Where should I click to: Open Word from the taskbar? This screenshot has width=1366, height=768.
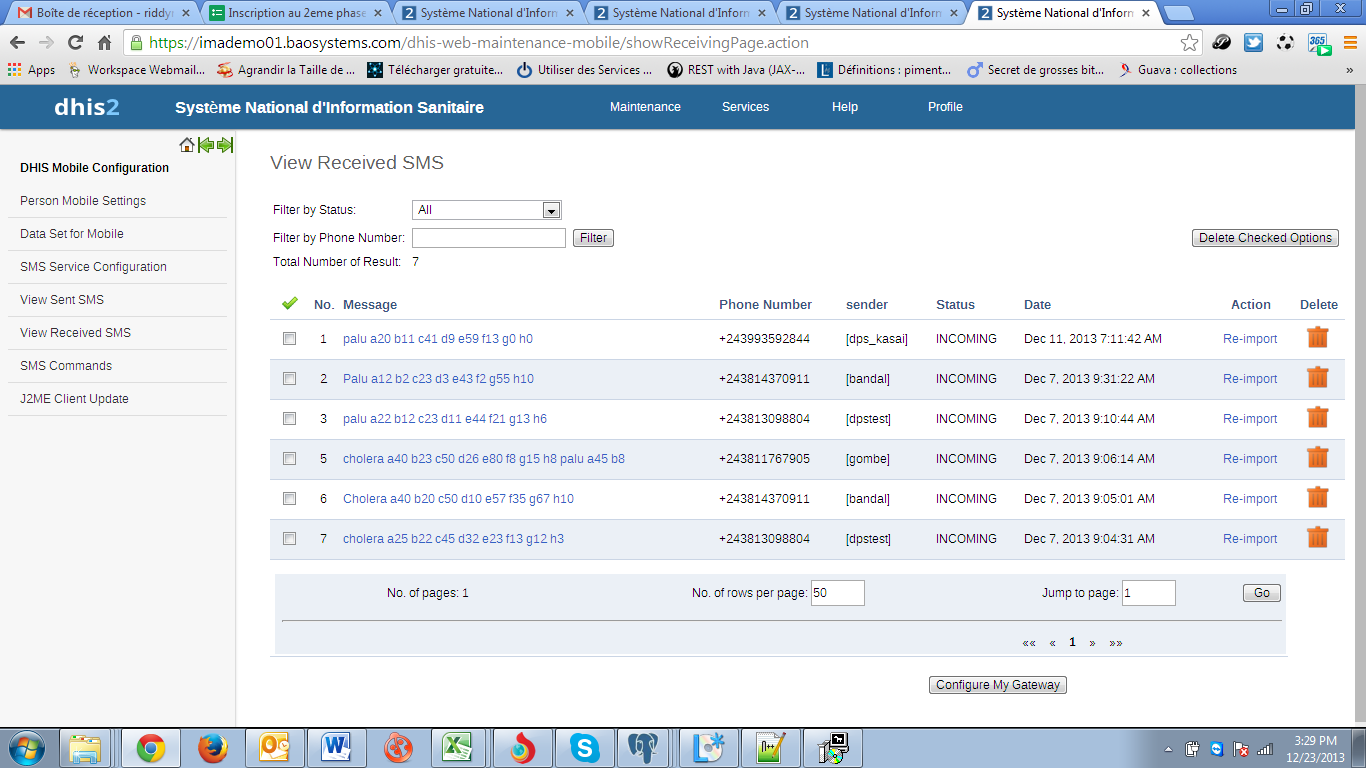coord(336,748)
